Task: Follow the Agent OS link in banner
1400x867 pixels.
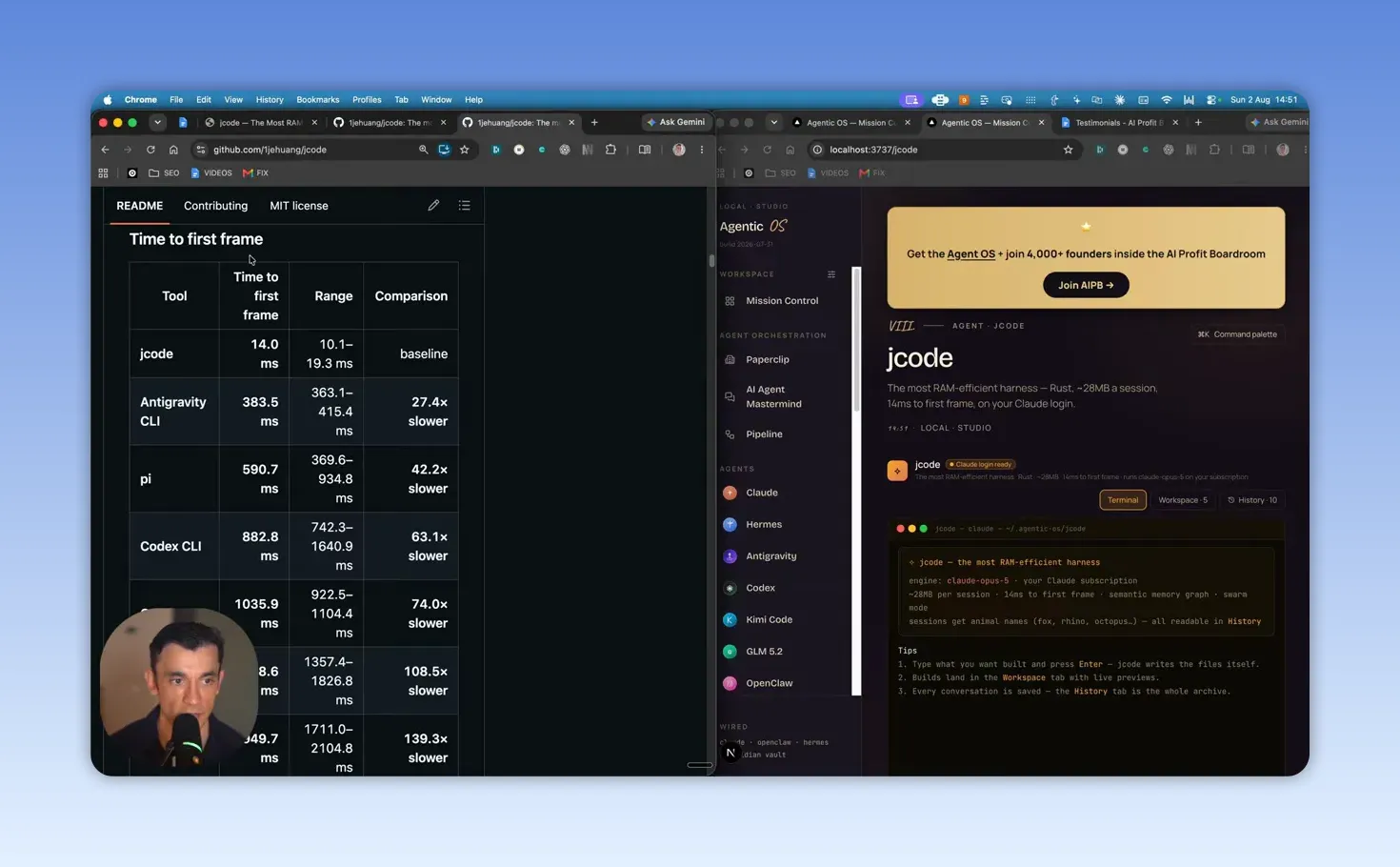Action: tap(970, 254)
